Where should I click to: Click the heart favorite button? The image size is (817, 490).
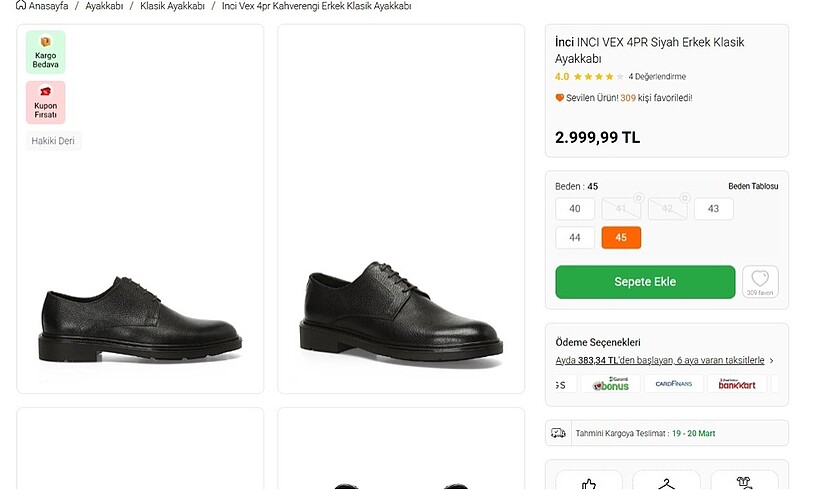(760, 279)
